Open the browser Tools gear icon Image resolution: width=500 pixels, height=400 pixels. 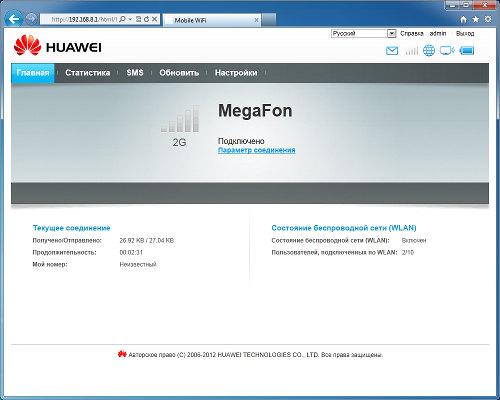(488, 19)
